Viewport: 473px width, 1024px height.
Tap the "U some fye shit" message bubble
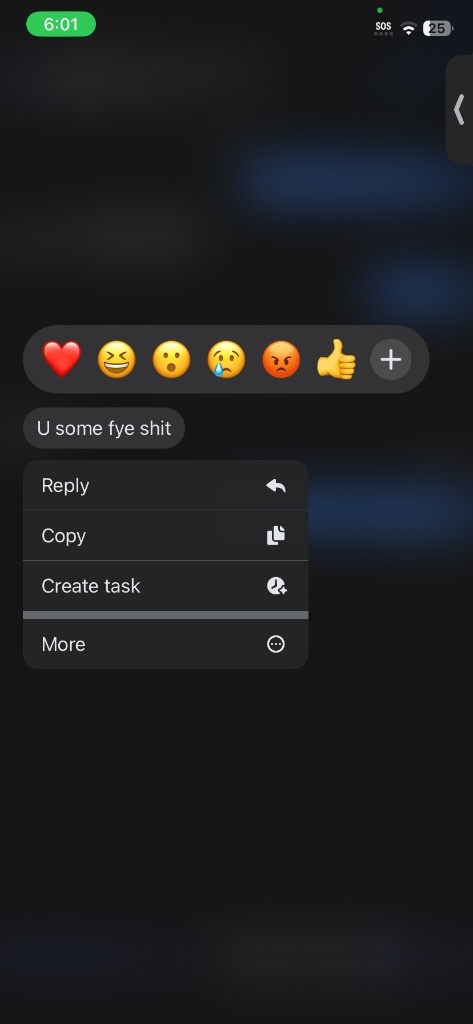click(104, 428)
